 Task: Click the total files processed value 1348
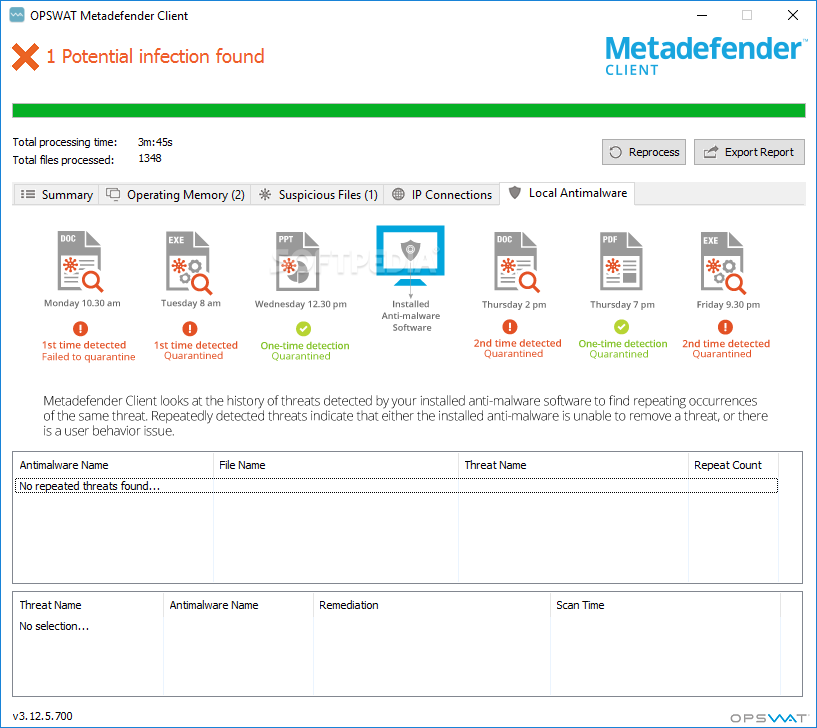pyautogui.click(x=150, y=158)
